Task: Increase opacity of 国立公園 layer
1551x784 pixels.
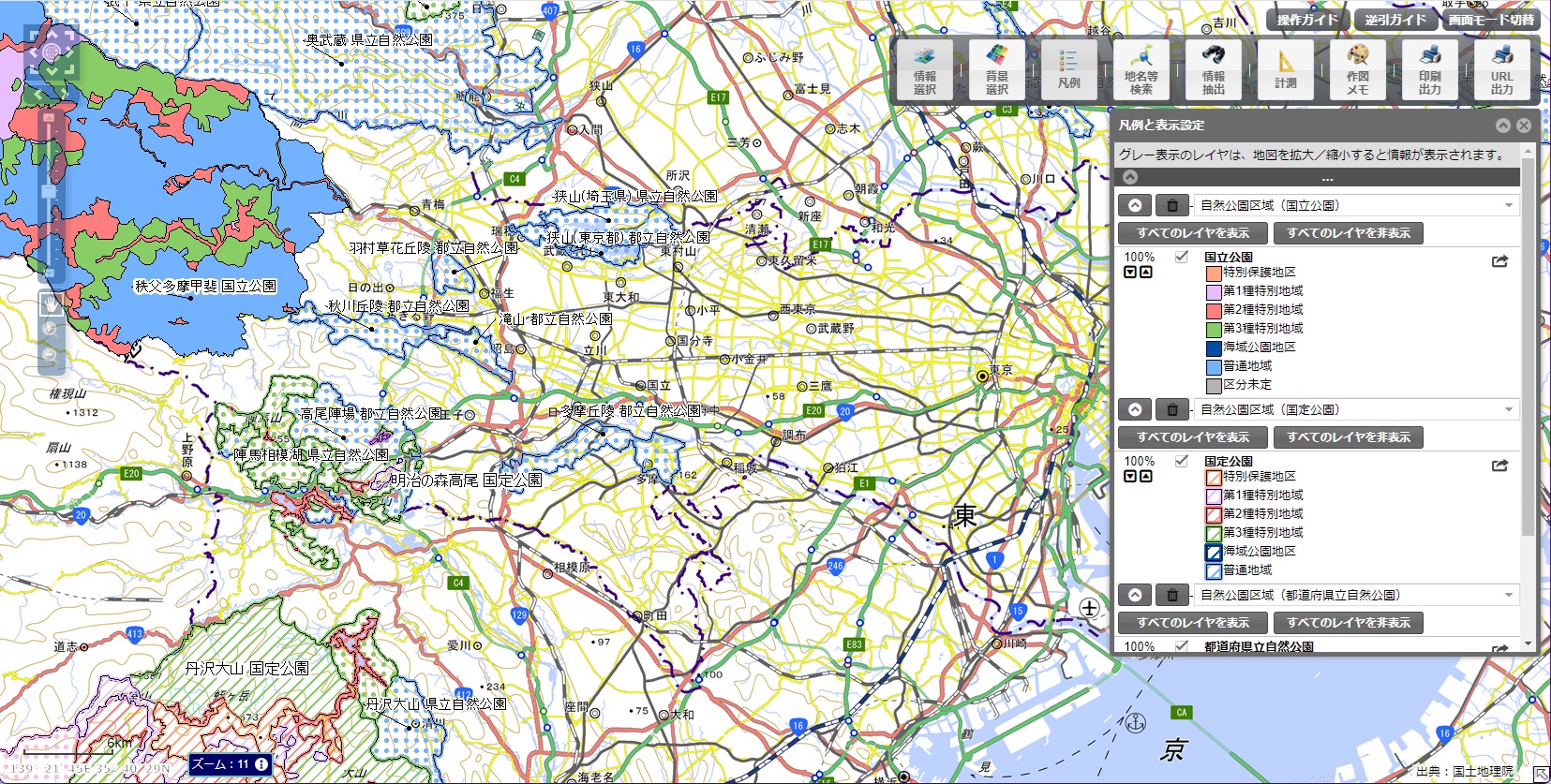Action: click(1145, 273)
